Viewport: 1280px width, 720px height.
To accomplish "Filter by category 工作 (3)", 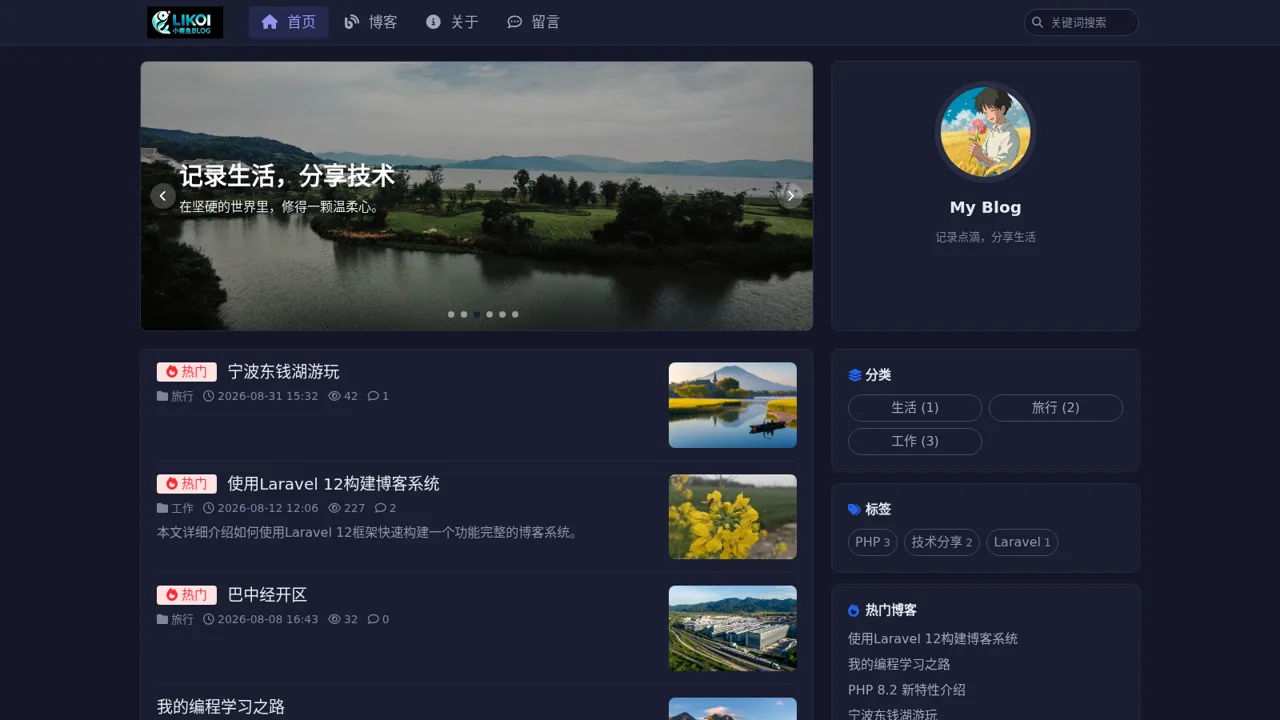I will [915, 441].
